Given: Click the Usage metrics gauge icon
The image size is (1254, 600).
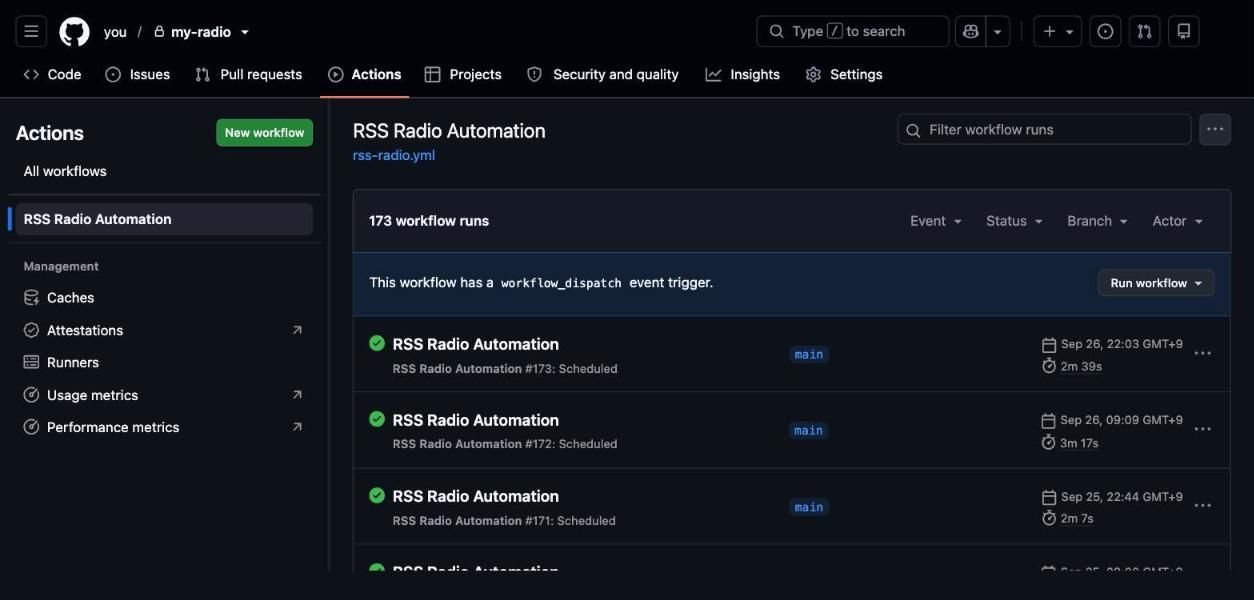Looking at the screenshot, I should pyautogui.click(x=31, y=395).
